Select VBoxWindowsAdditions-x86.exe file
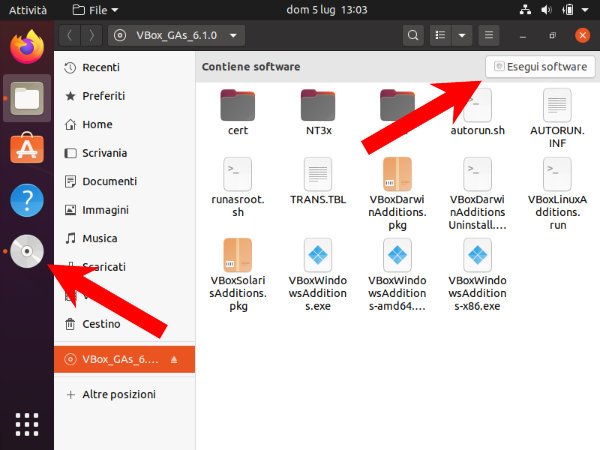Image resolution: width=600 pixels, height=450 pixels. tap(478, 275)
